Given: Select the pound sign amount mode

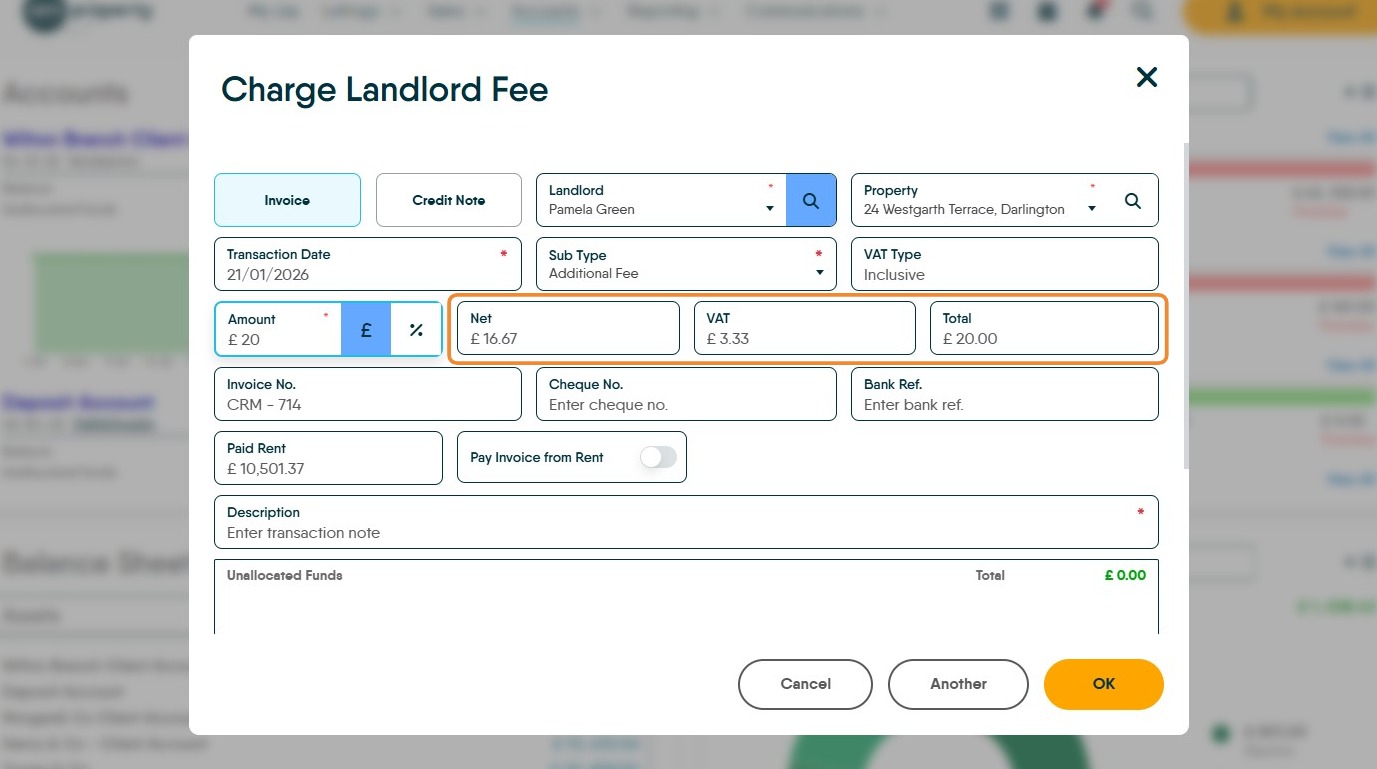Looking at the screenshot, I should point(366,329).
